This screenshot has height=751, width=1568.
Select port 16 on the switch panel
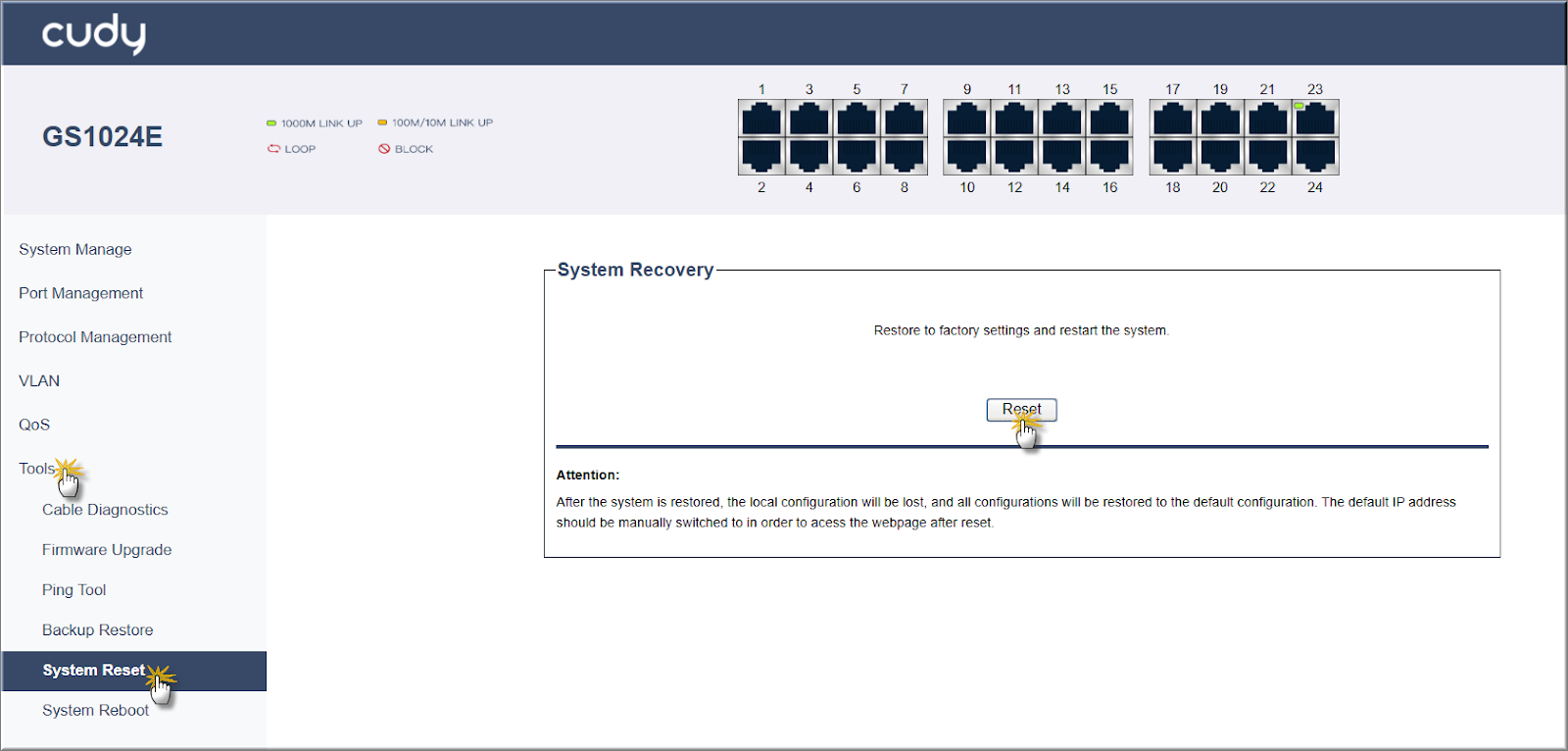1109,156
